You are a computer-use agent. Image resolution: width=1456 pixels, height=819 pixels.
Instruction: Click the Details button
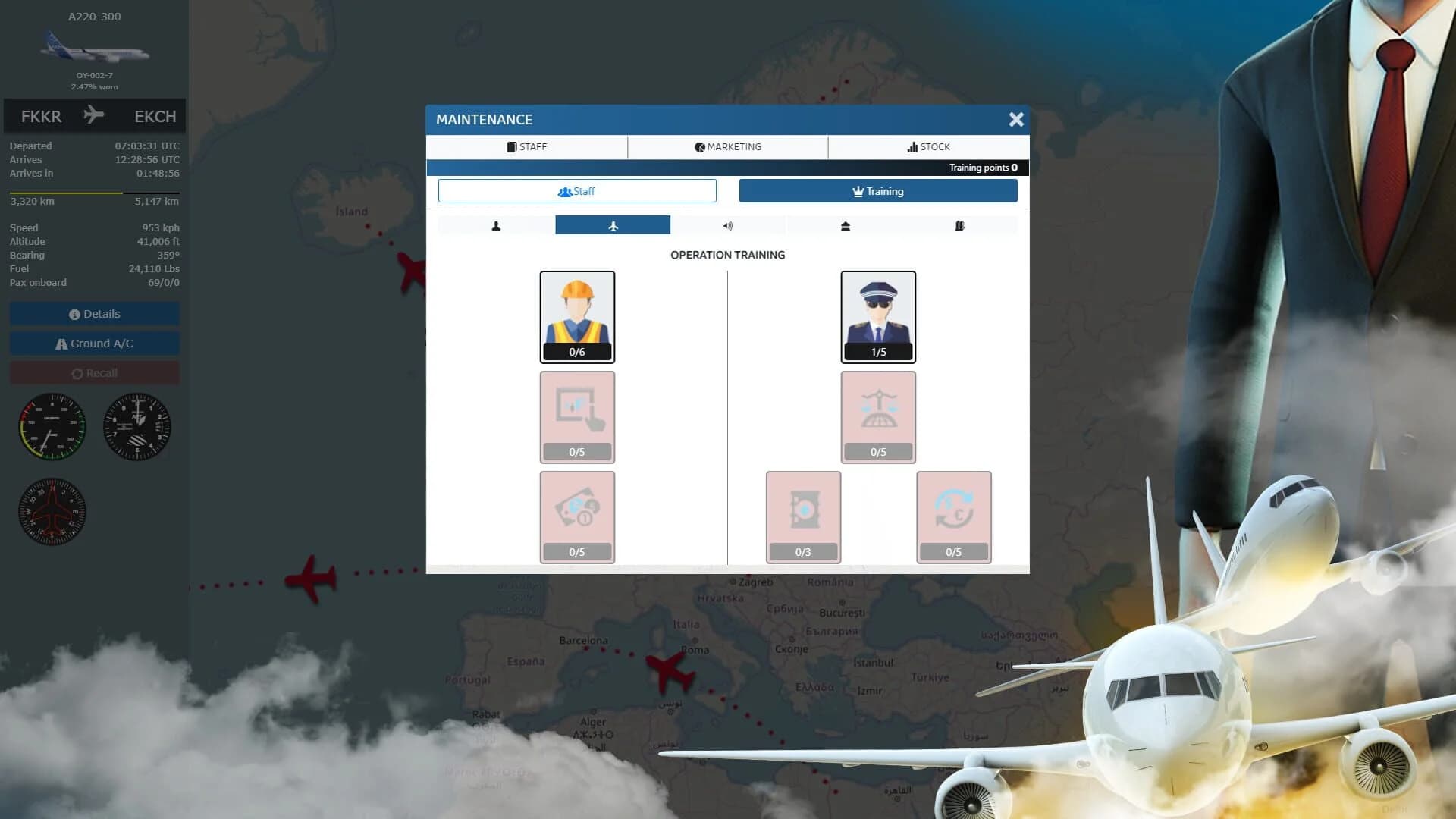point(94,313)
